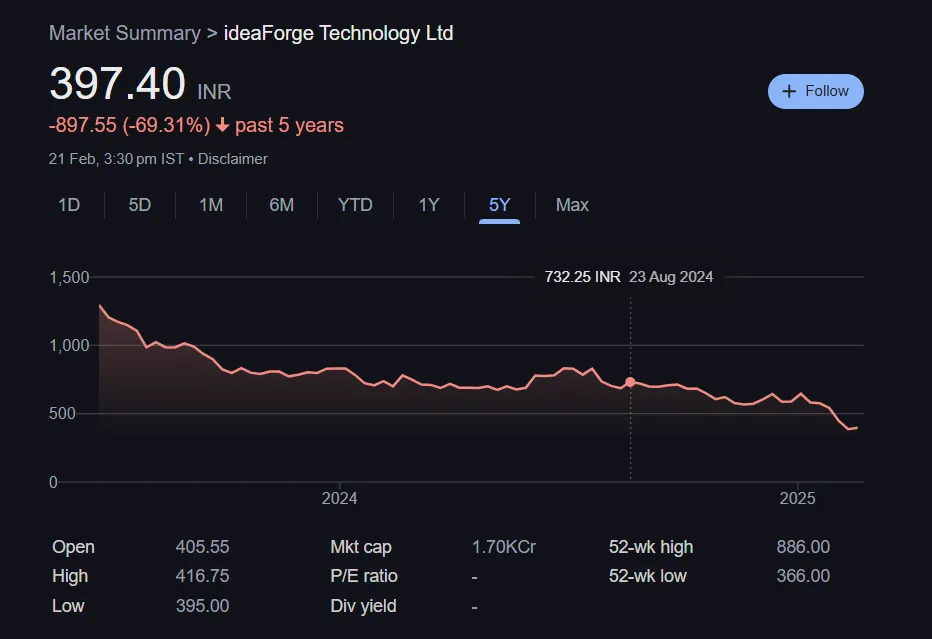Click the plus icon in Follow button
The height and width of the screenshot is (639, 932).
(x=789, y=92)
